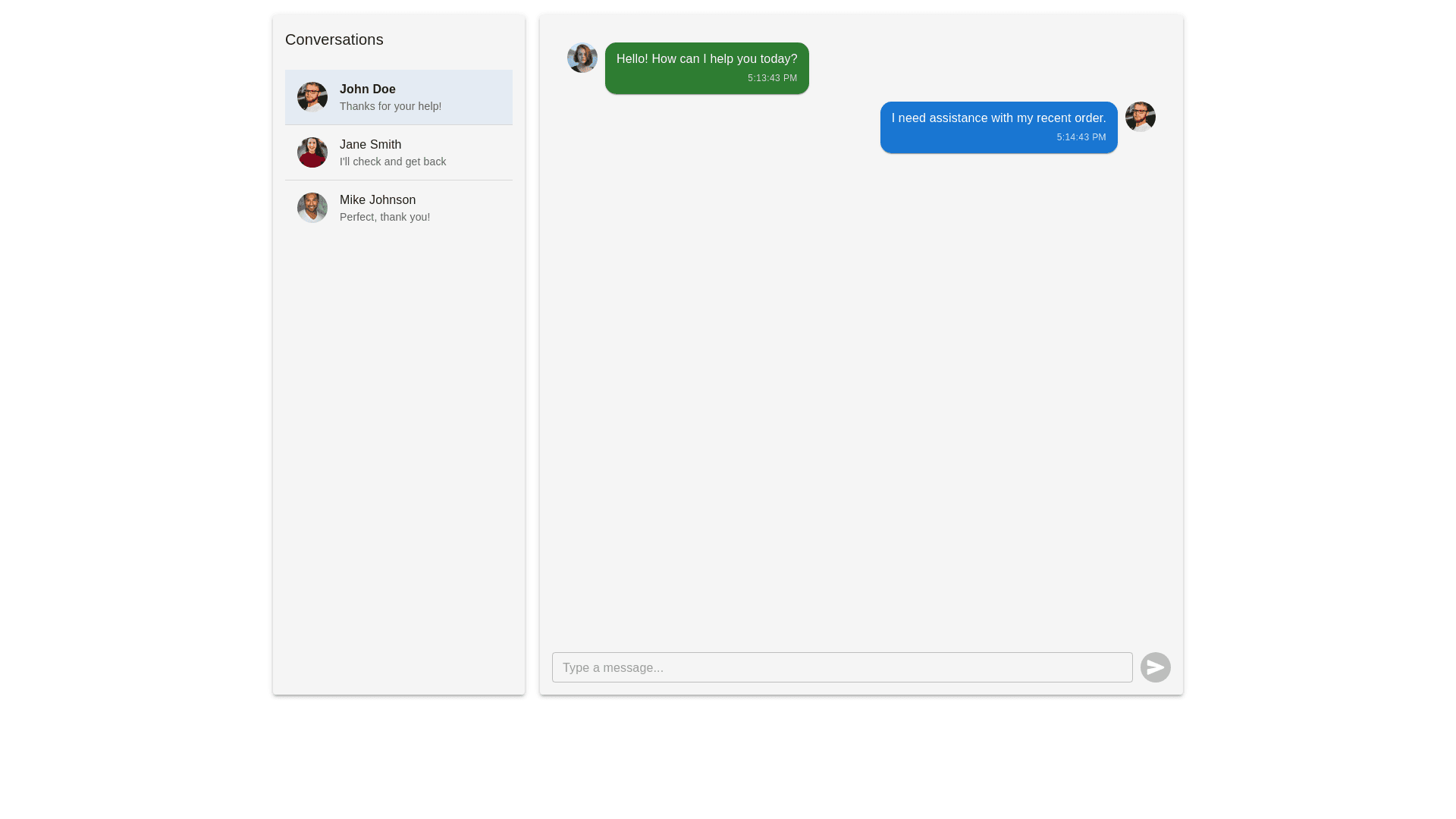Click John Doe's avatar in the conversation list
The image size is (1456, 819).
[x=312, y=97]
